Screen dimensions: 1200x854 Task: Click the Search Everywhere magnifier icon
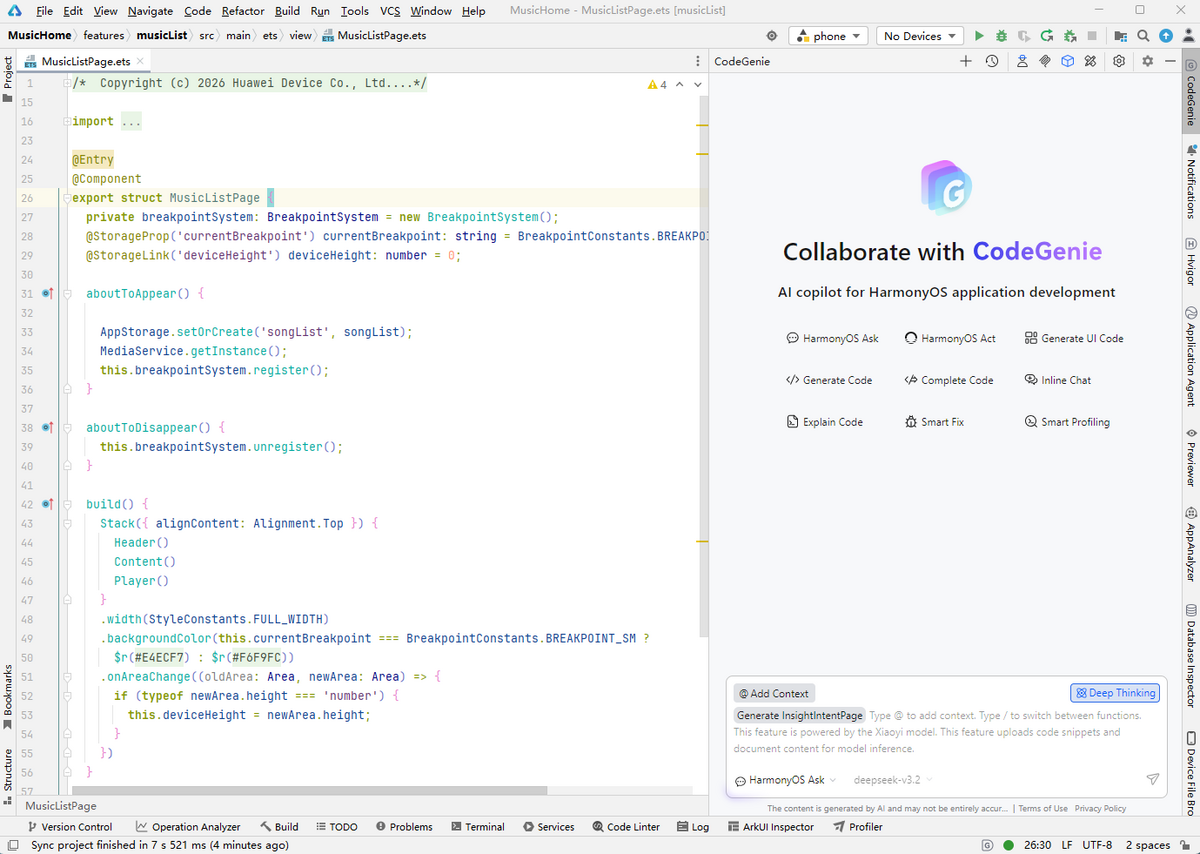click(x=1143, y=36)
